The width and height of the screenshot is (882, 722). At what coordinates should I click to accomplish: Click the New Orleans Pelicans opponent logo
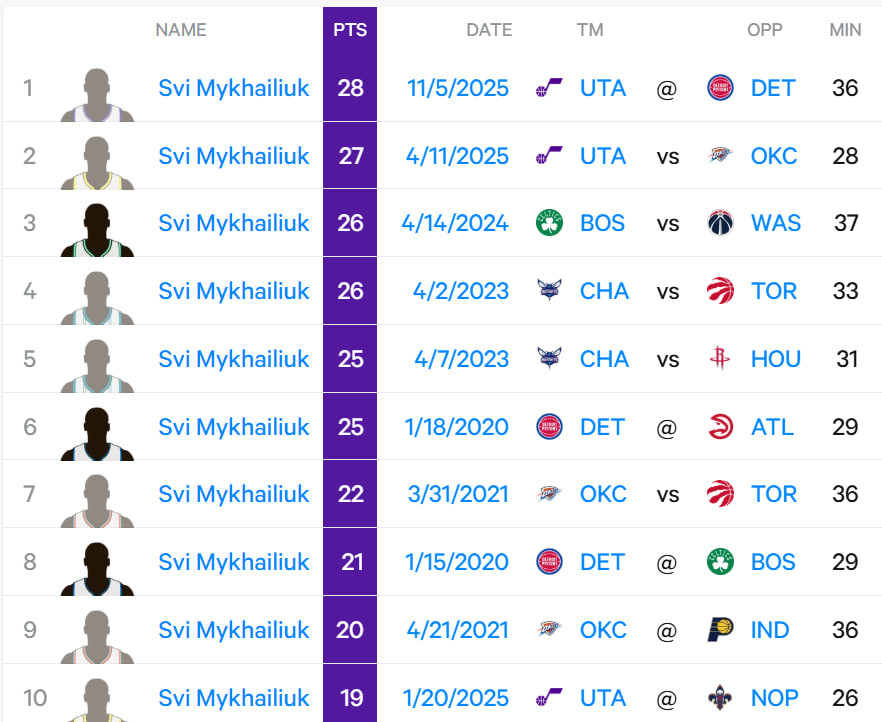(720, 698)
